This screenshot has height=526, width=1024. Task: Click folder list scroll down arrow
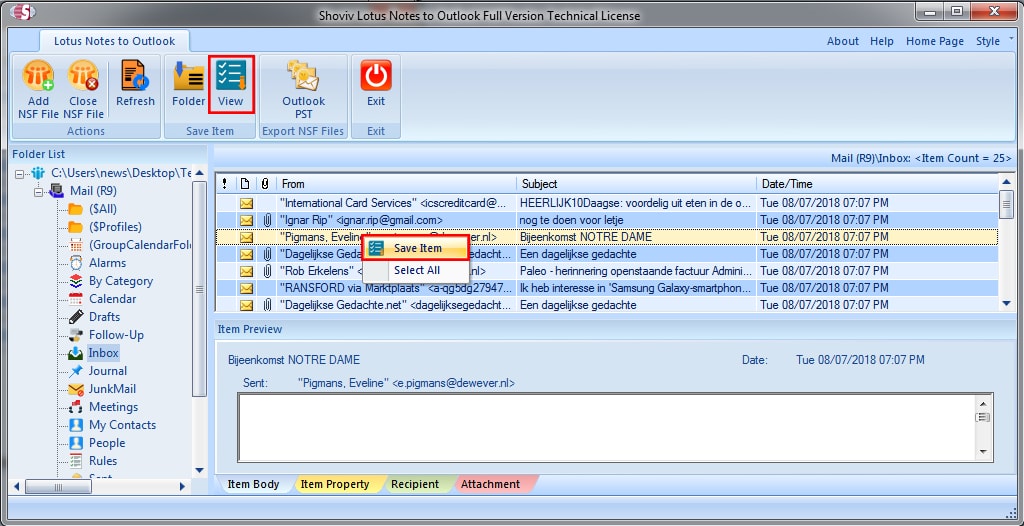(200, 470)
